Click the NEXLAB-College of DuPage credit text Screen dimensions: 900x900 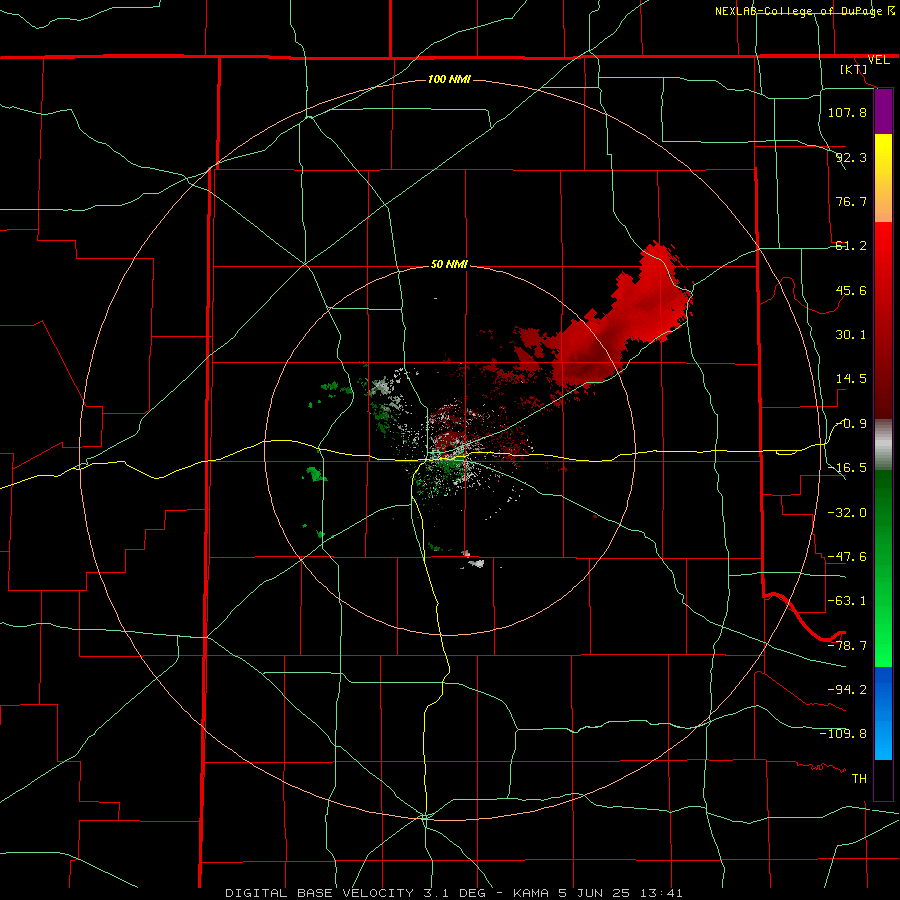pyautogui.click(x=799, y=11)
